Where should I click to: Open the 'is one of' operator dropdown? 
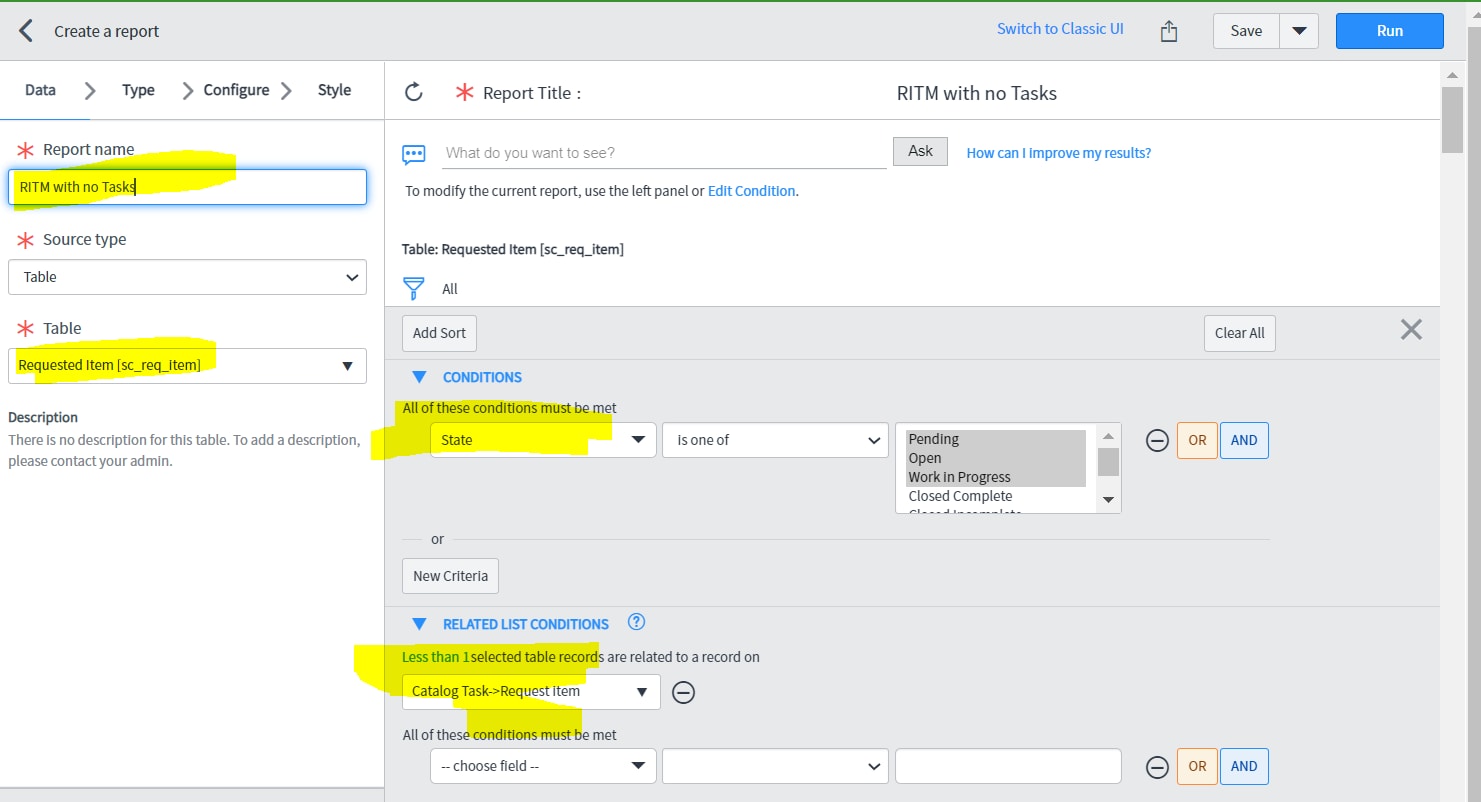click(x=775, y=440)
